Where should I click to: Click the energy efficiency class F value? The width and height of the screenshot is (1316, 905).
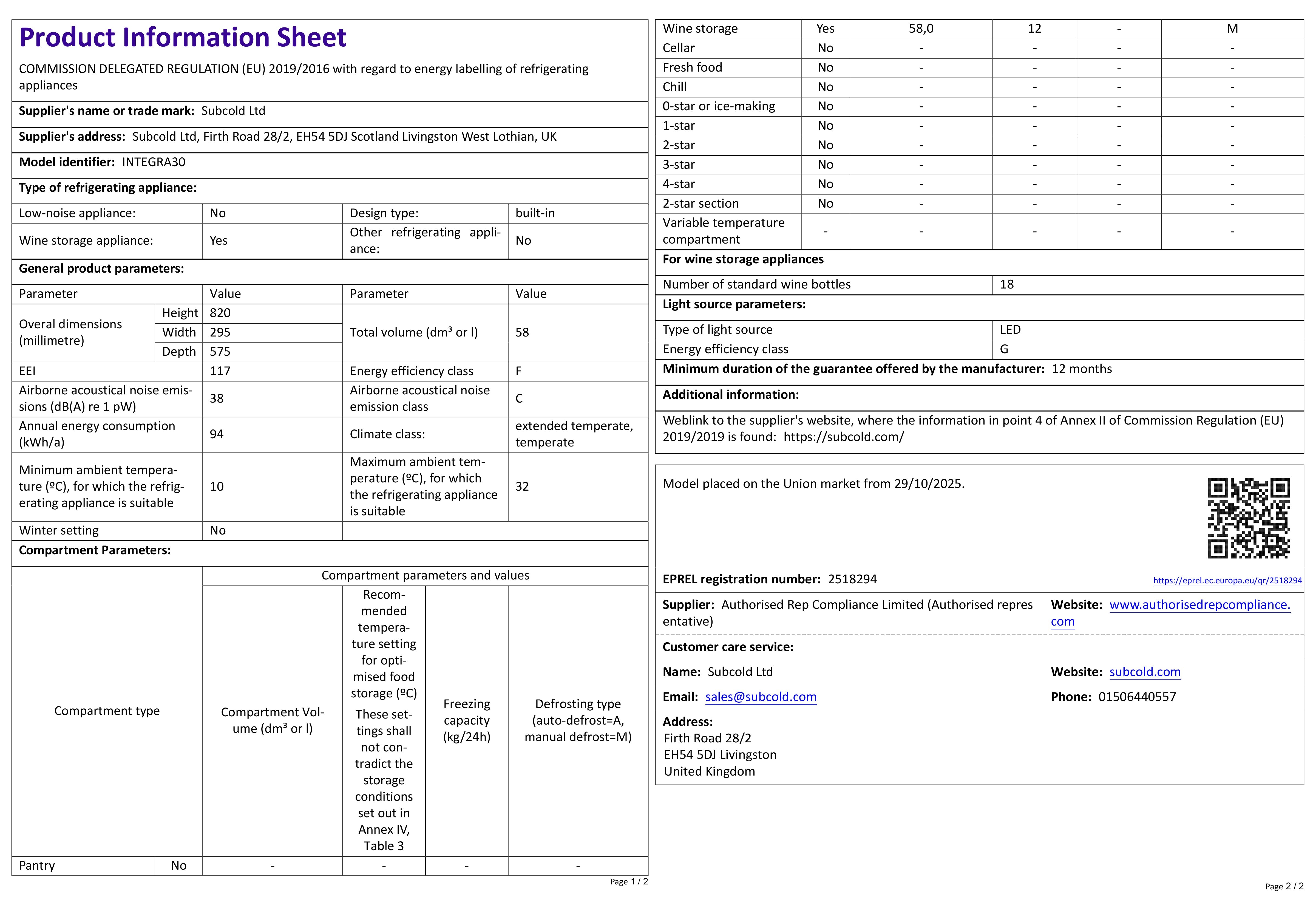(518, 371)
